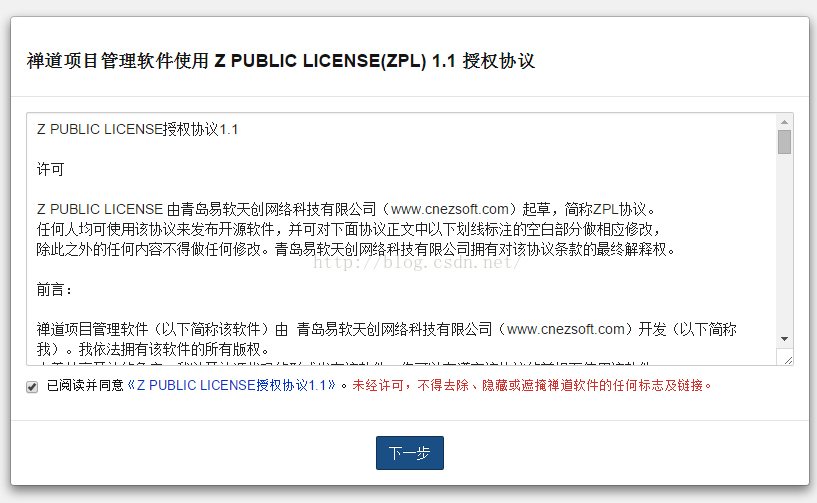Click the line 我）。我依法拥有该软件的所有版权。
This screenshot has width=817, height=503.
pos(155,349)
